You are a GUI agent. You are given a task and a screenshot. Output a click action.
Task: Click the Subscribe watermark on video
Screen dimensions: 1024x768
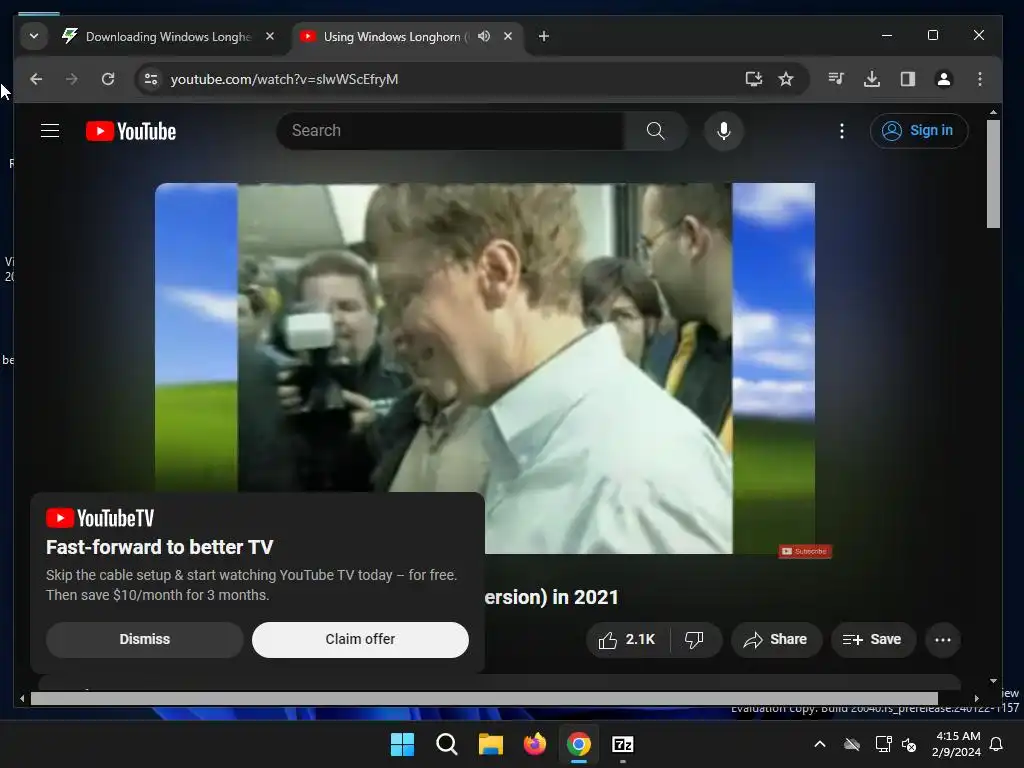tap(805, 551)
